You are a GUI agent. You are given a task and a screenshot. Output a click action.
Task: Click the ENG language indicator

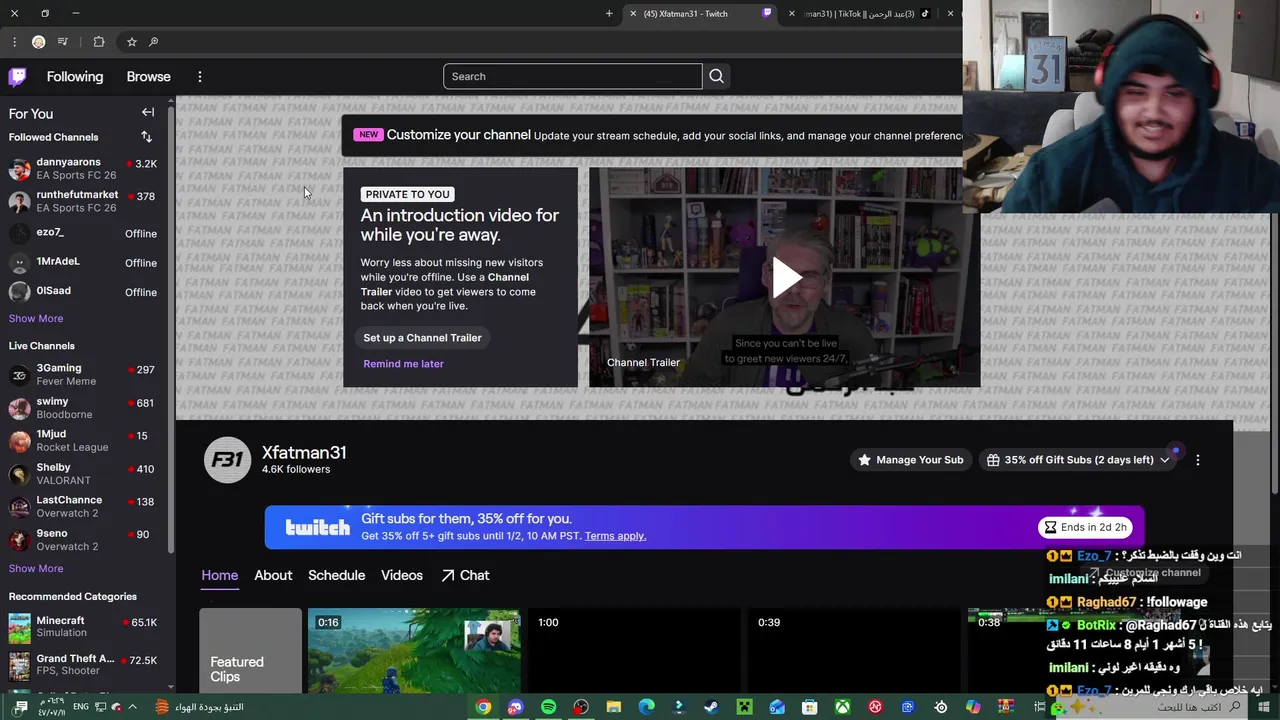(80, 707)
